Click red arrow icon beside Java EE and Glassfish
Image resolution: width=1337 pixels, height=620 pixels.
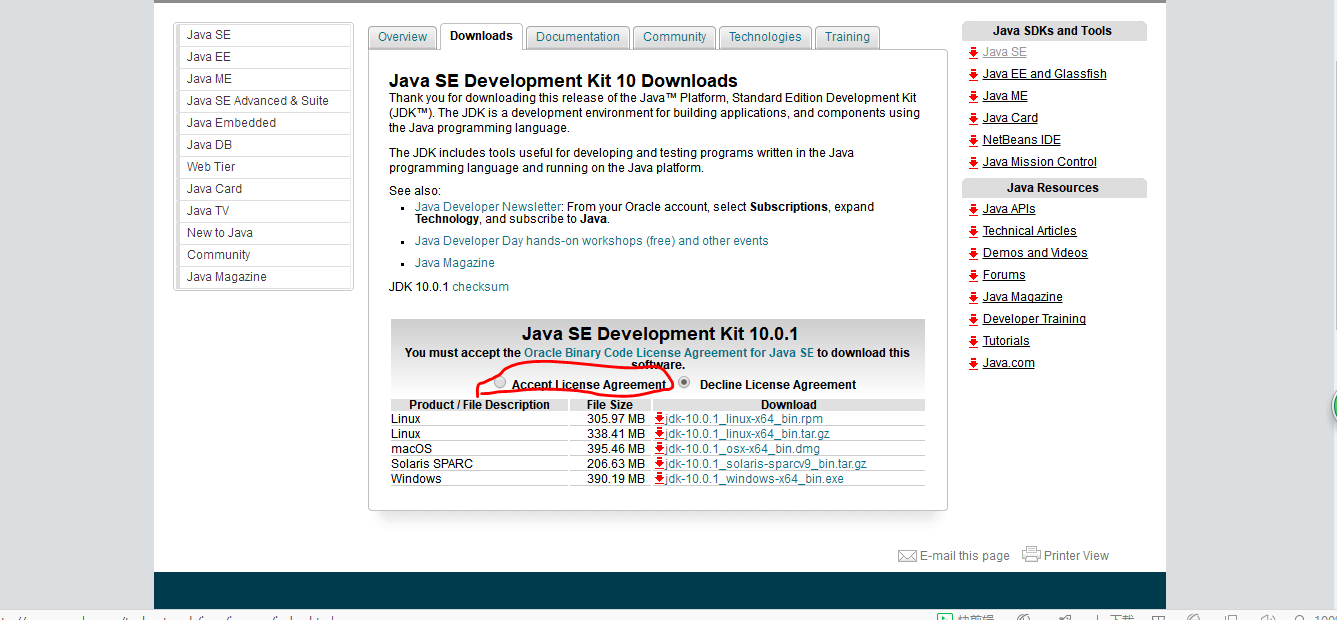click(974, 74)
